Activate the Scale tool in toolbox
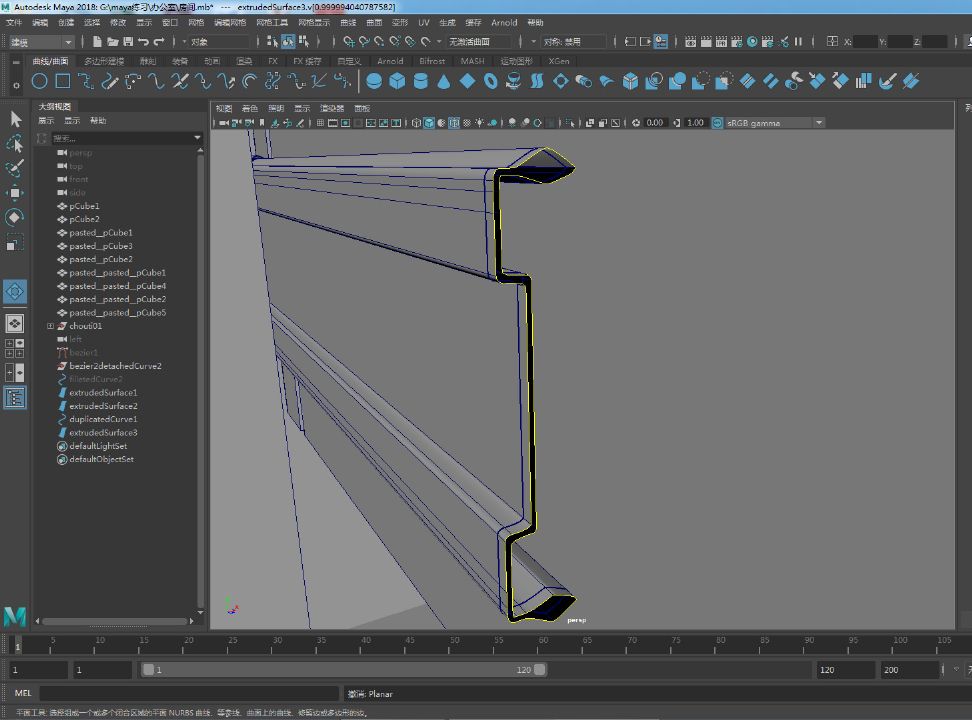The width and height of the screenshot is (972, 720). [x=15, y=242]
